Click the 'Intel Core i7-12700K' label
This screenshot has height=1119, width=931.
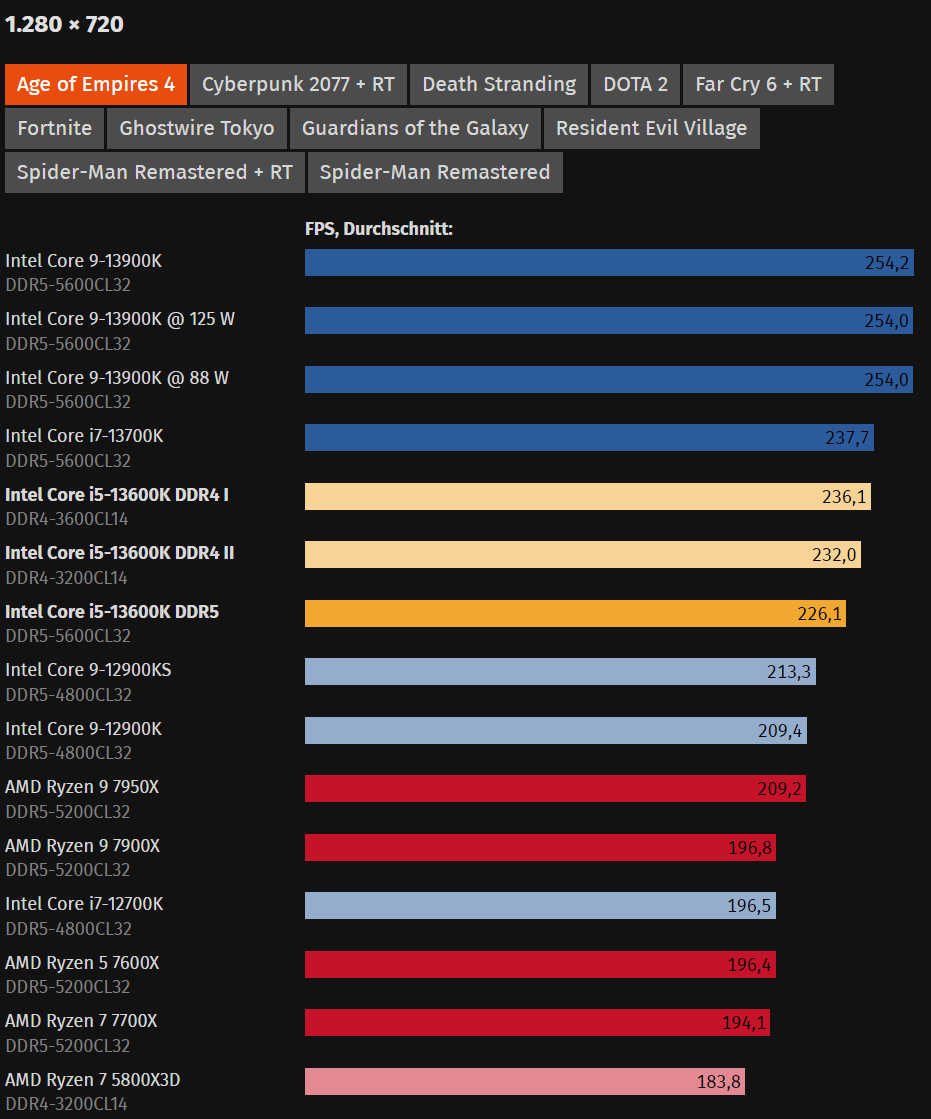[x=84, y=904]
